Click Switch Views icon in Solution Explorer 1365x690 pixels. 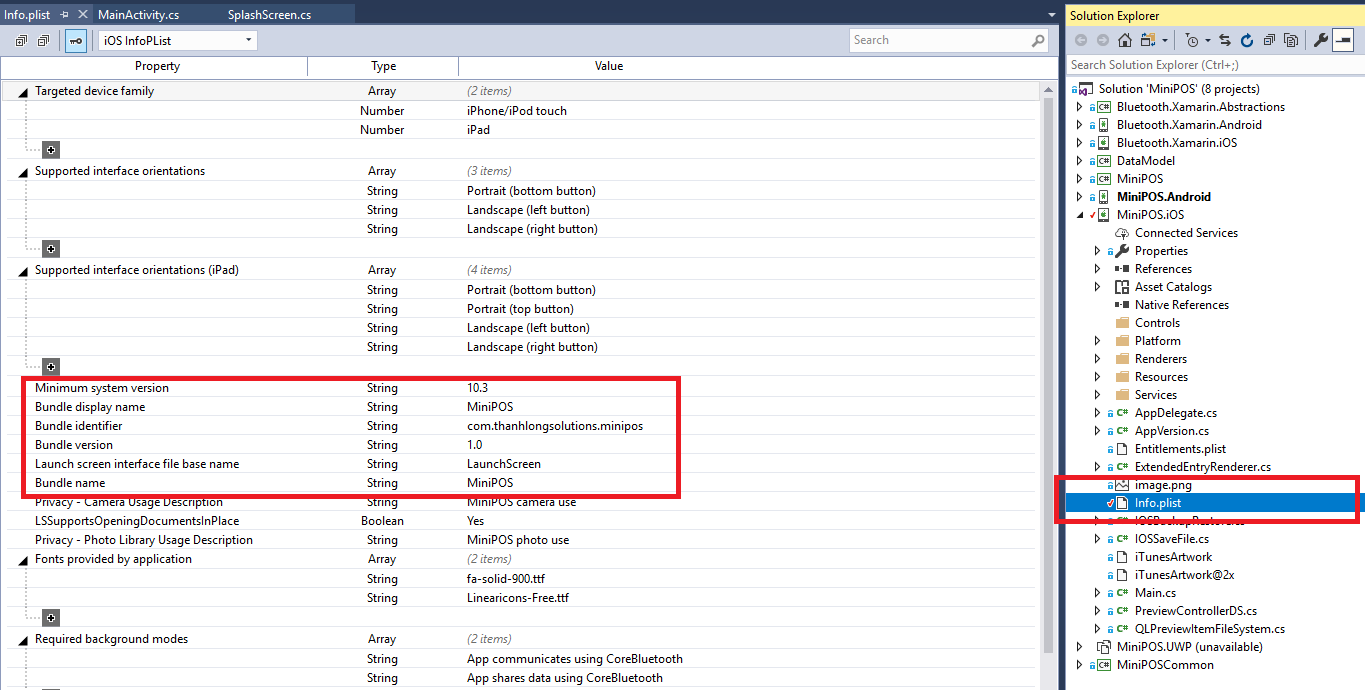click(x=1147, y=40)
